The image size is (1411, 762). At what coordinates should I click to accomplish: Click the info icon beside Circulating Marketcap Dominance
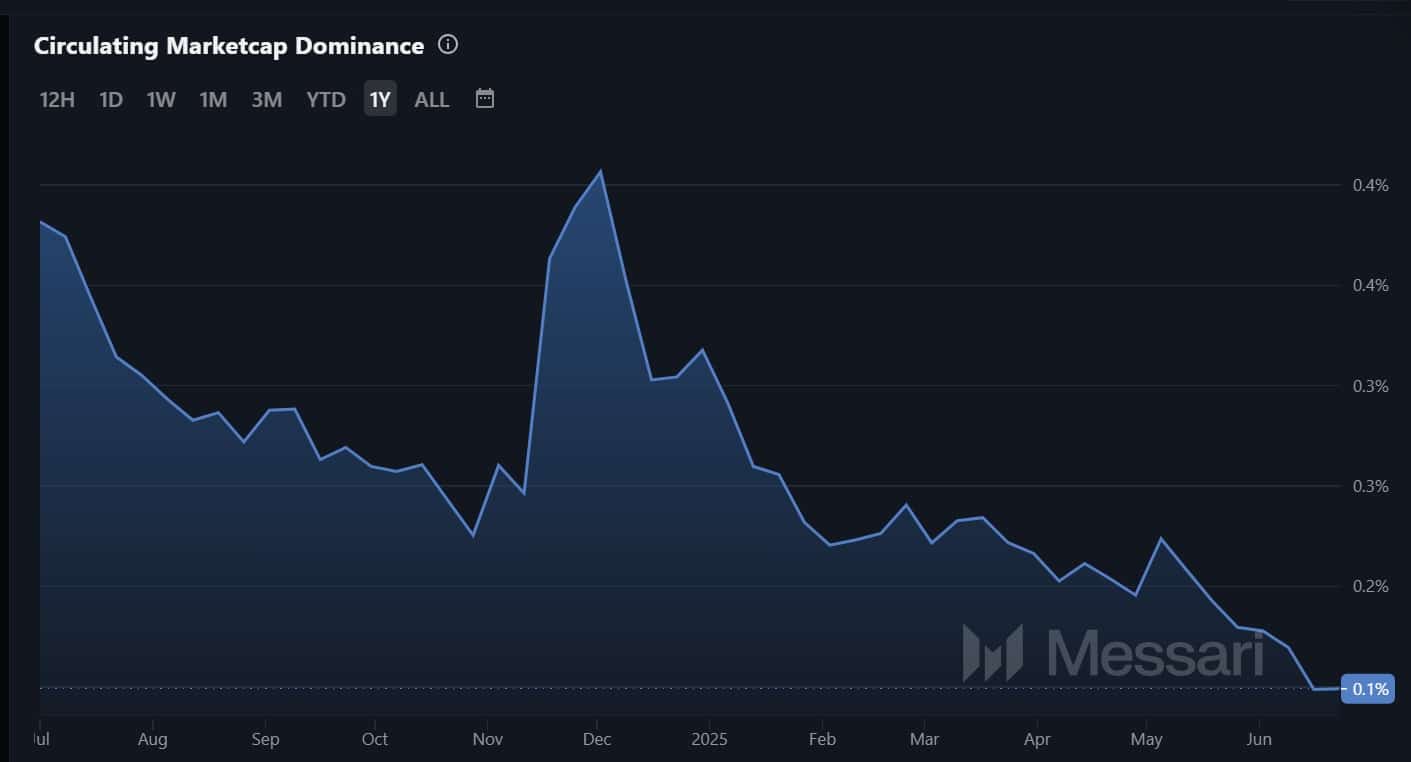pyautogui.click(x=448, y=44)
